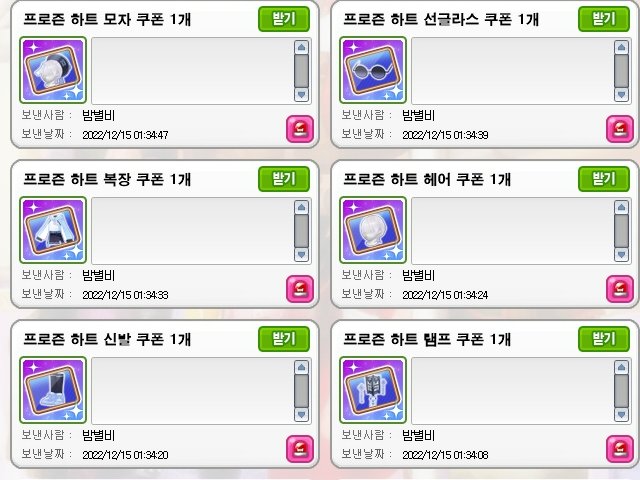Click pink reply icon on 복장 coupon mail
Image resolution: width=640 pixels, height=480 pixels.
300,289
